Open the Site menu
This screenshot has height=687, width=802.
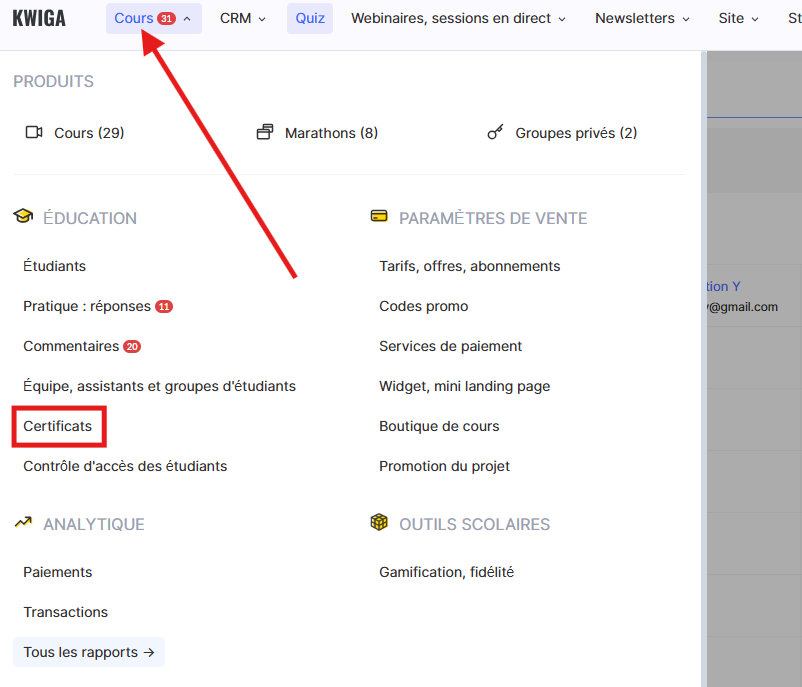point(738,18)
